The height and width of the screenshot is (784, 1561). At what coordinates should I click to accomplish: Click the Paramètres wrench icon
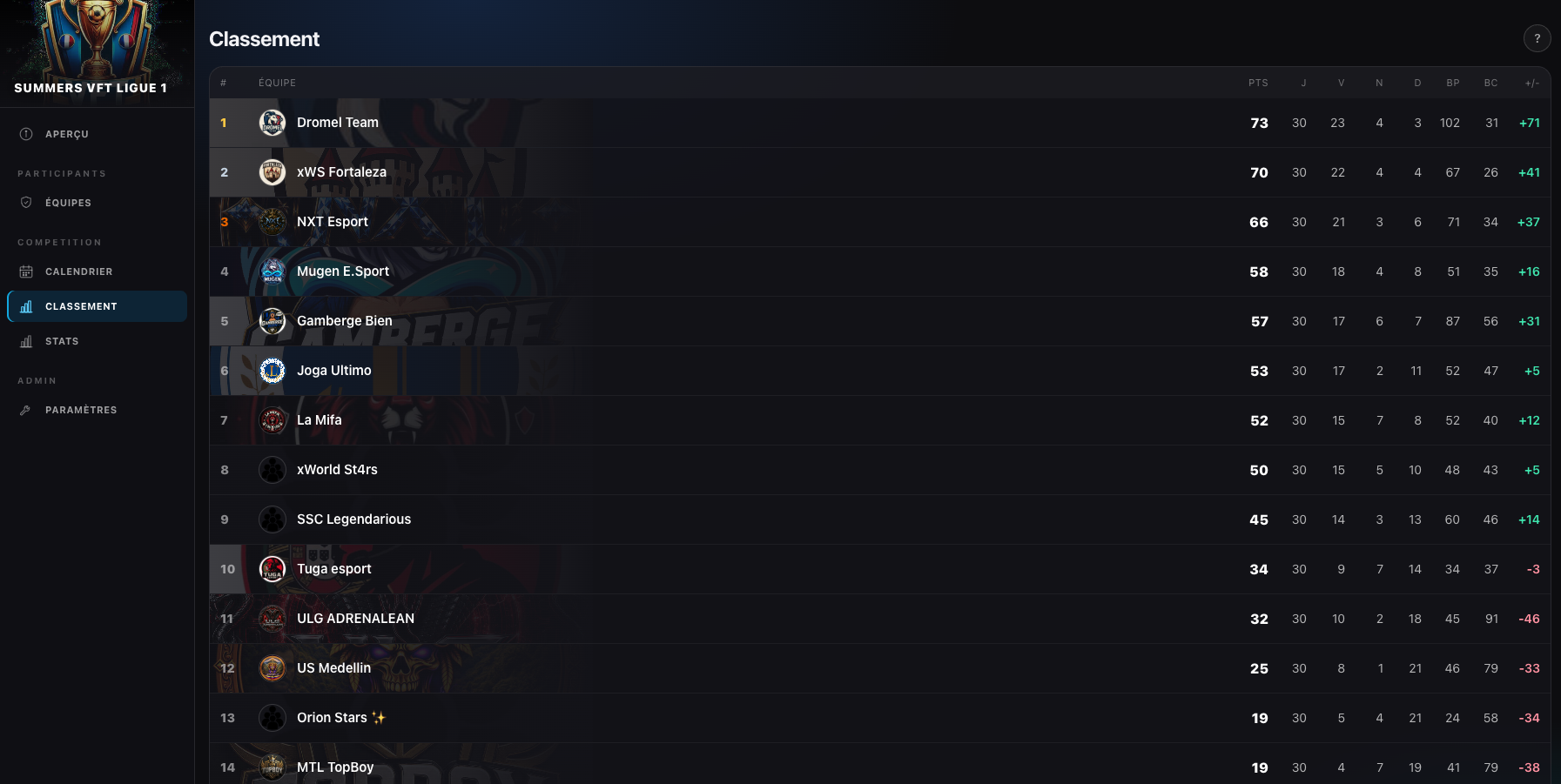tap(26, 410)
